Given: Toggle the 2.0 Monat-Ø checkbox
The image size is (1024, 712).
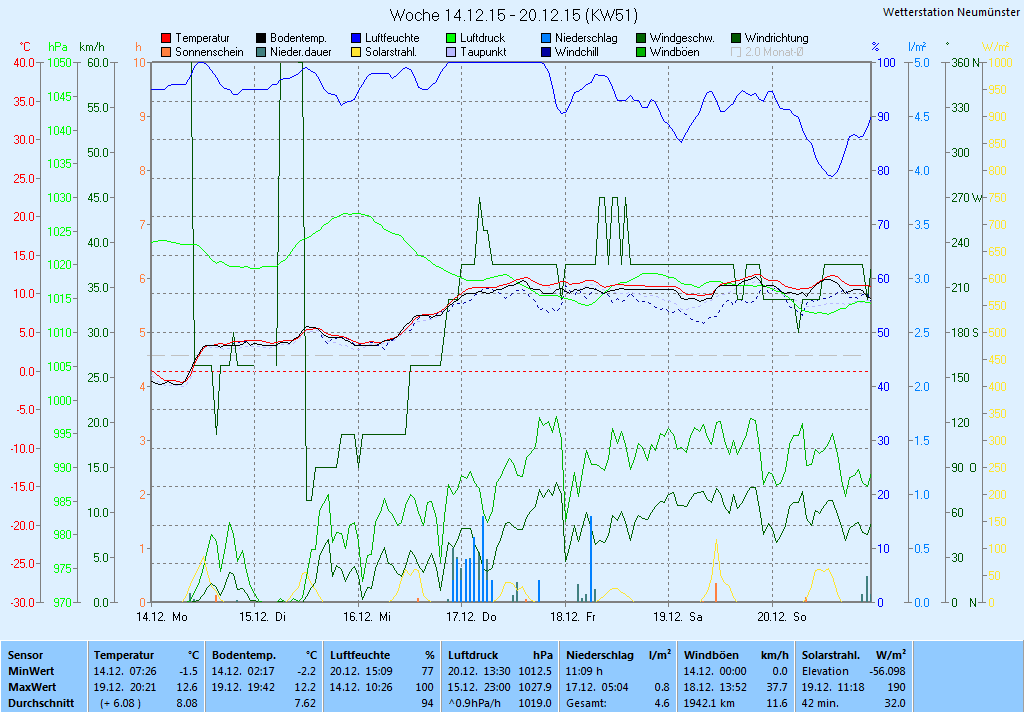Looking at the screenshot, I should (x=736, y=52).
